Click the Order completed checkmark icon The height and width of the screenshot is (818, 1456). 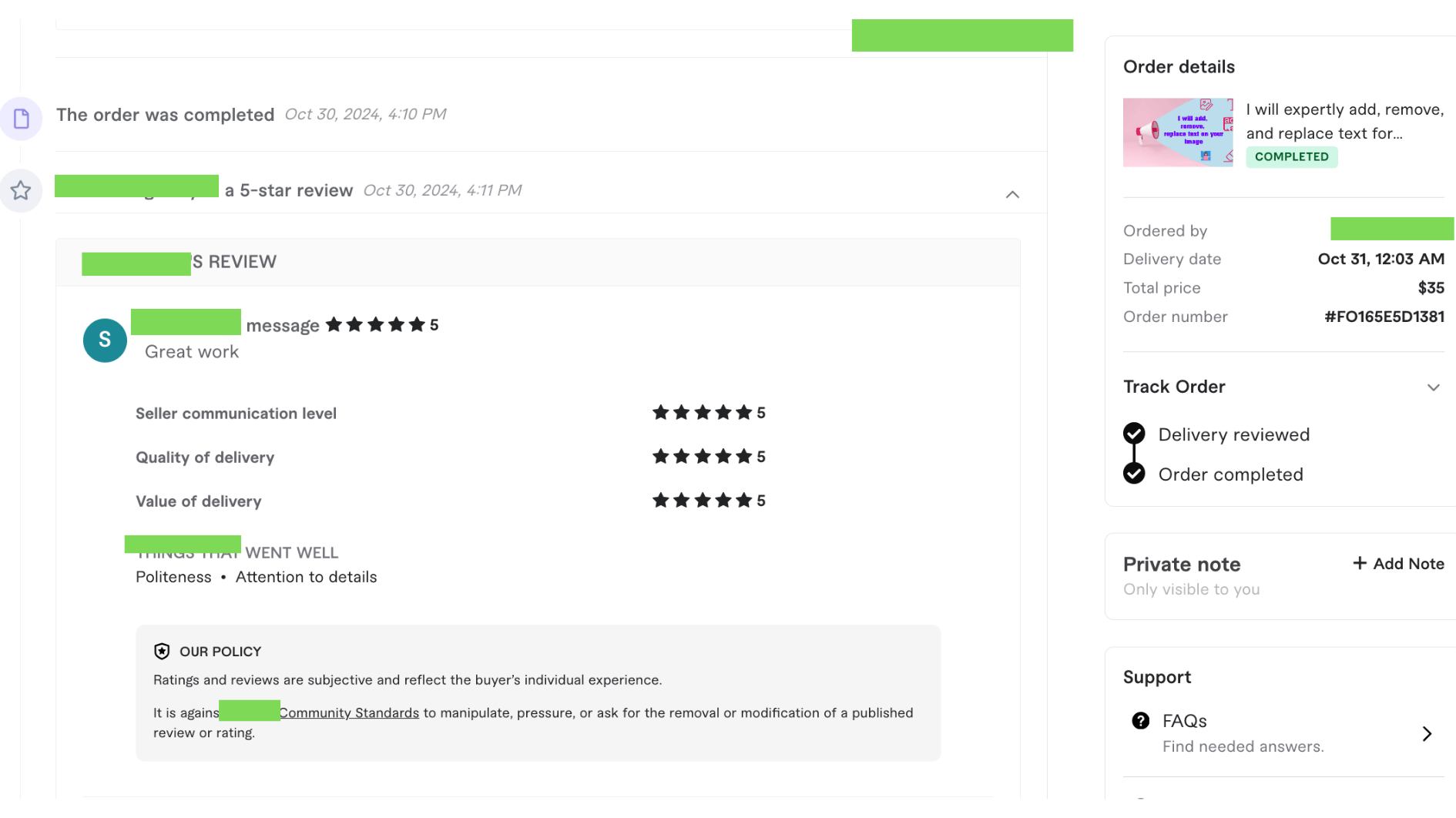1134,474
